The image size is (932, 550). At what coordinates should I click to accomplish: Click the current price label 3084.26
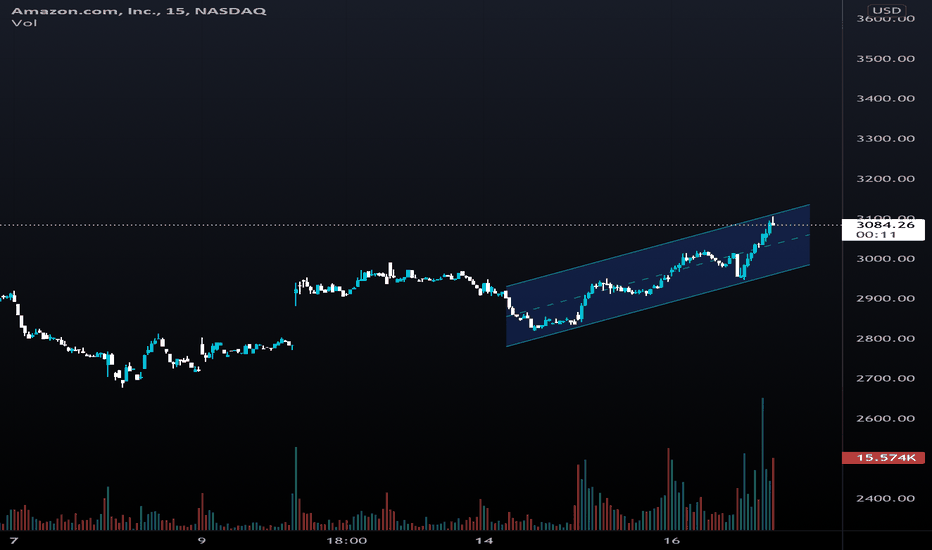tap(885, 225)
